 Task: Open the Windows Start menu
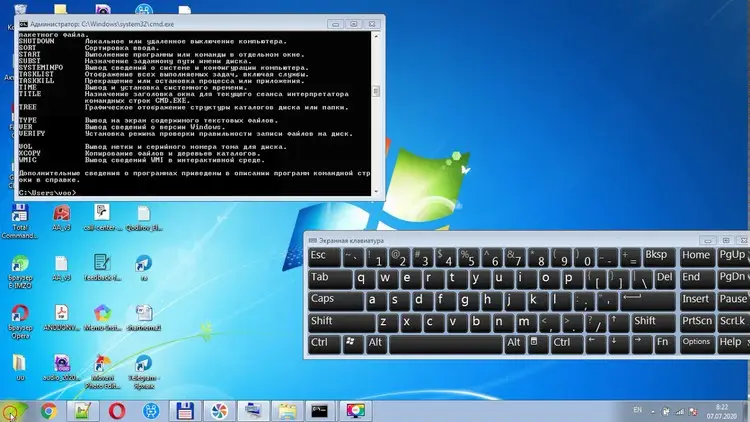coord(12,411)
